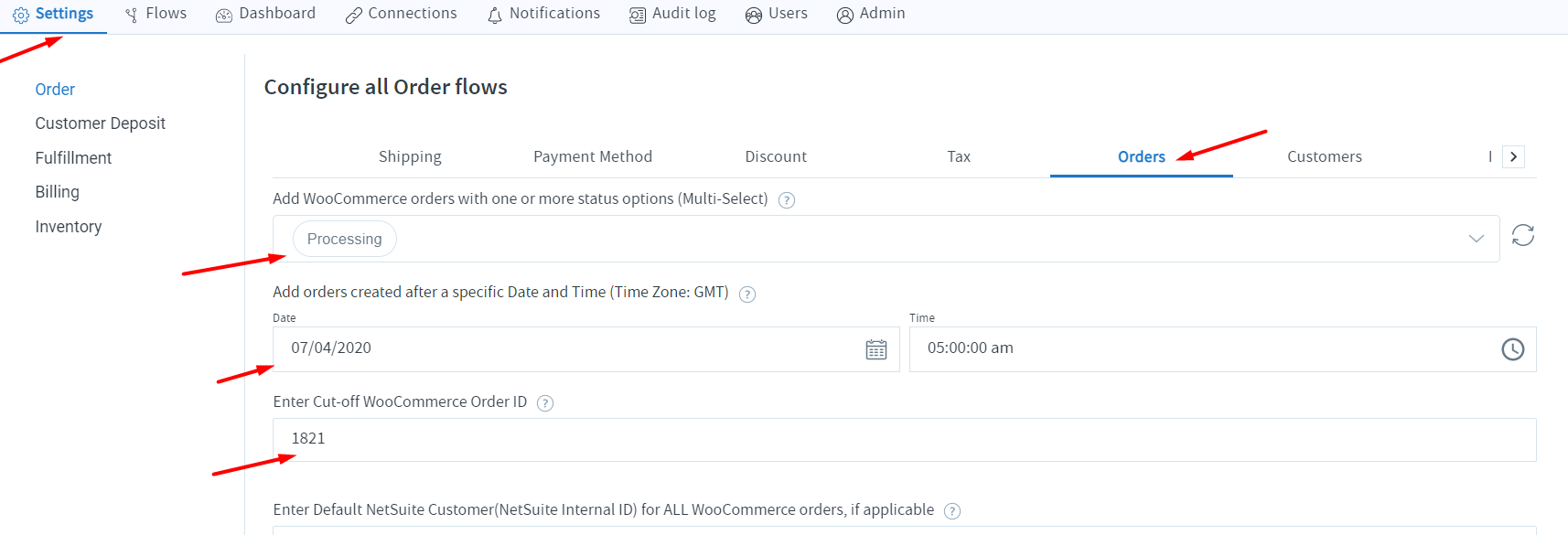The height and width of the screenshot is (535, 1568).
Task: Open the Dashboard tab
Action: click(x=265, y=14)
